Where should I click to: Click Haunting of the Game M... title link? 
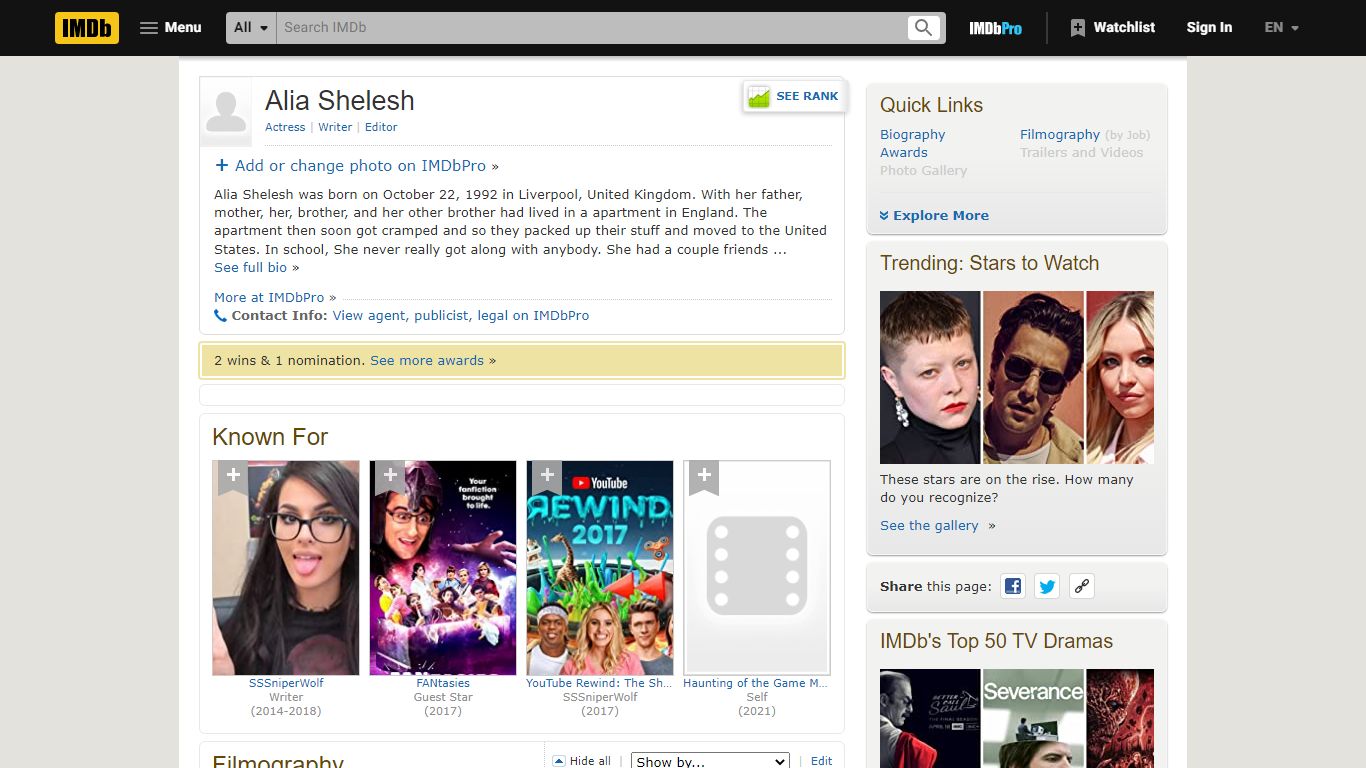click(x=756, y=684)
